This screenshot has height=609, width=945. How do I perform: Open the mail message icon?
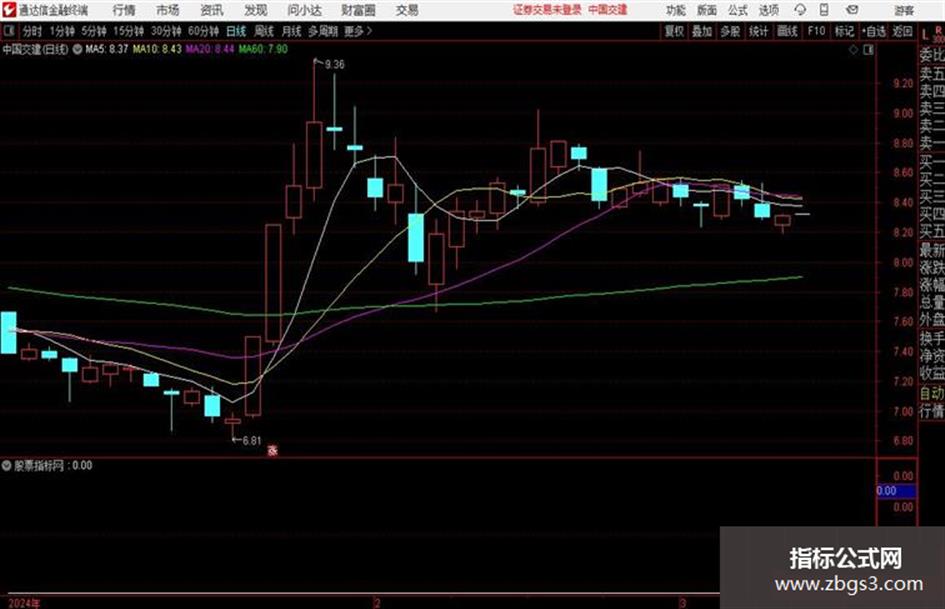[x=852, y=10]
